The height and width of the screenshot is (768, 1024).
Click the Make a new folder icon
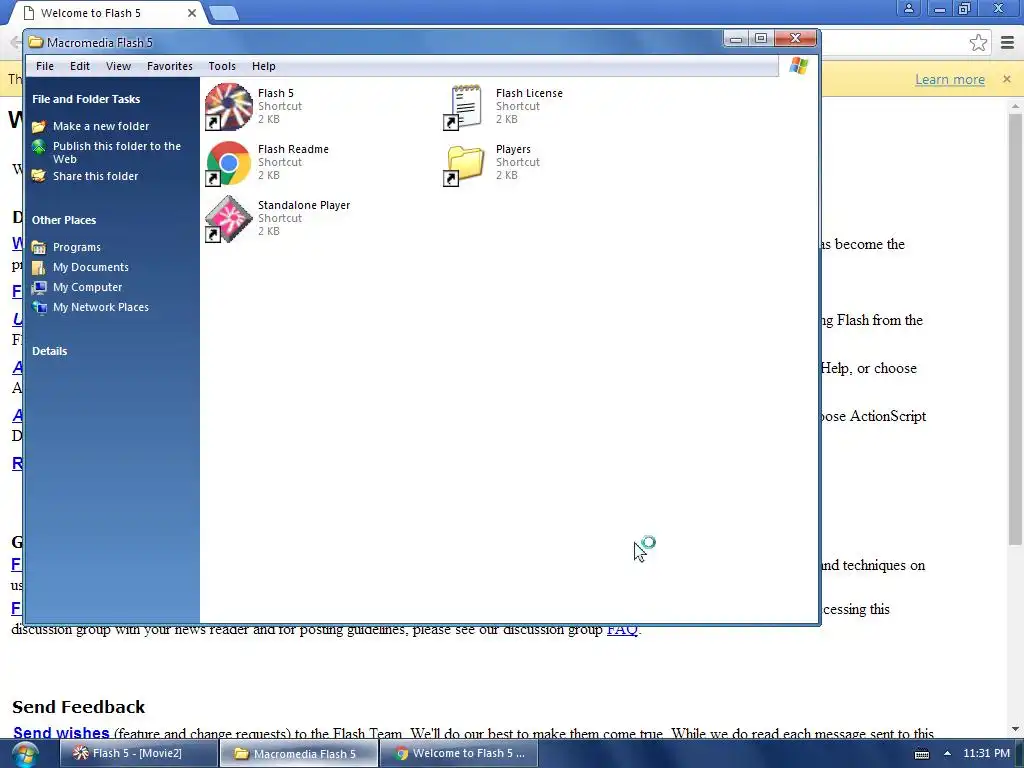[39, 126]
